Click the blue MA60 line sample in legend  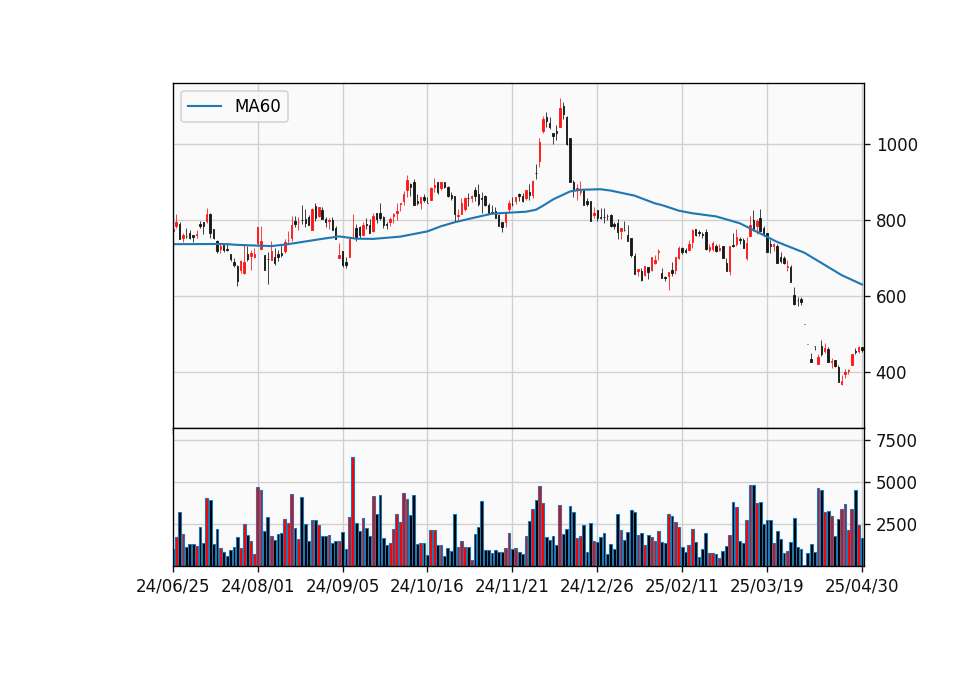204,107
